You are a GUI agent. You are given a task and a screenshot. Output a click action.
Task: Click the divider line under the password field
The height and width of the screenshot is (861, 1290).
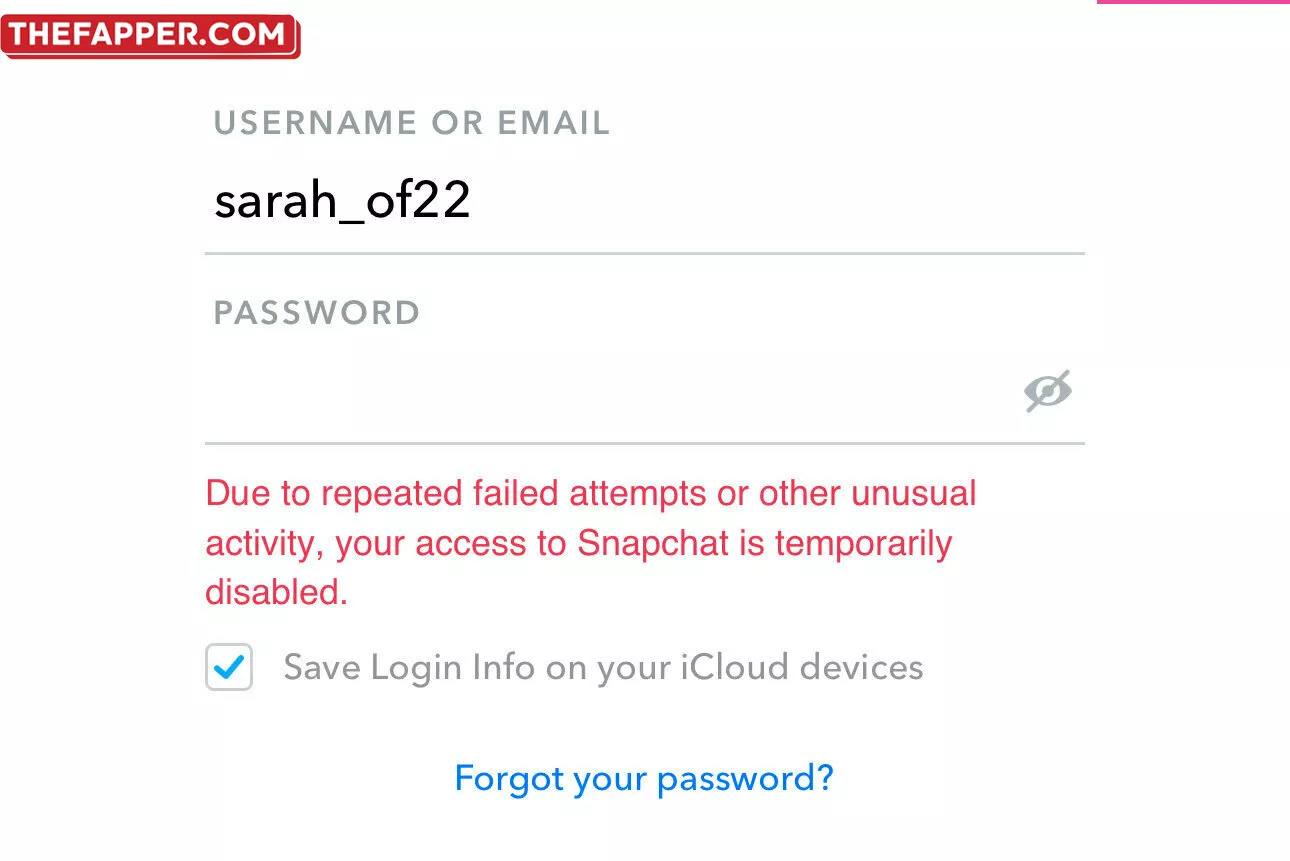644,443
